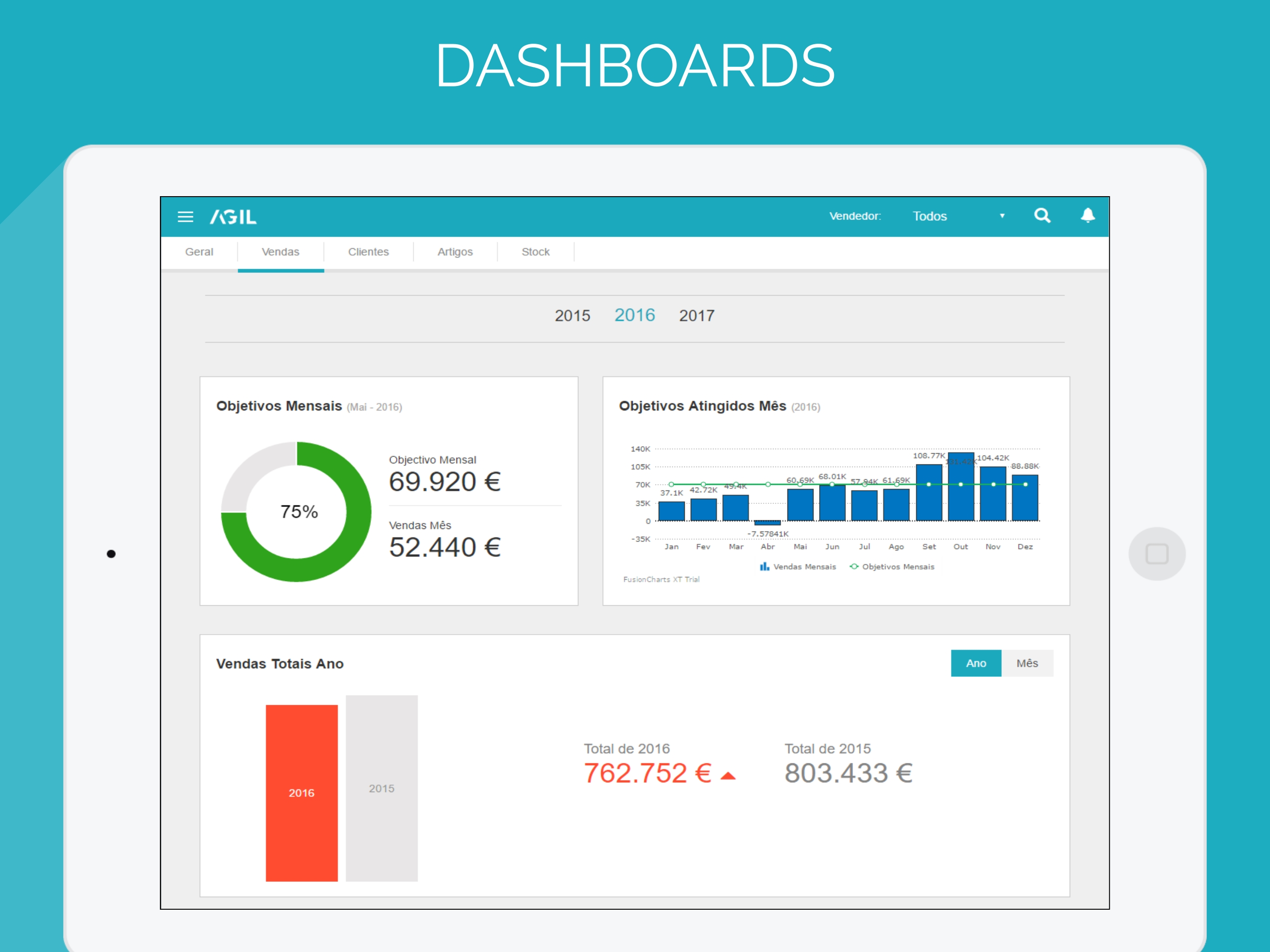Click the Jun bar labeled 68.01K
The image size is (1270, 952).
pos(833,503)
